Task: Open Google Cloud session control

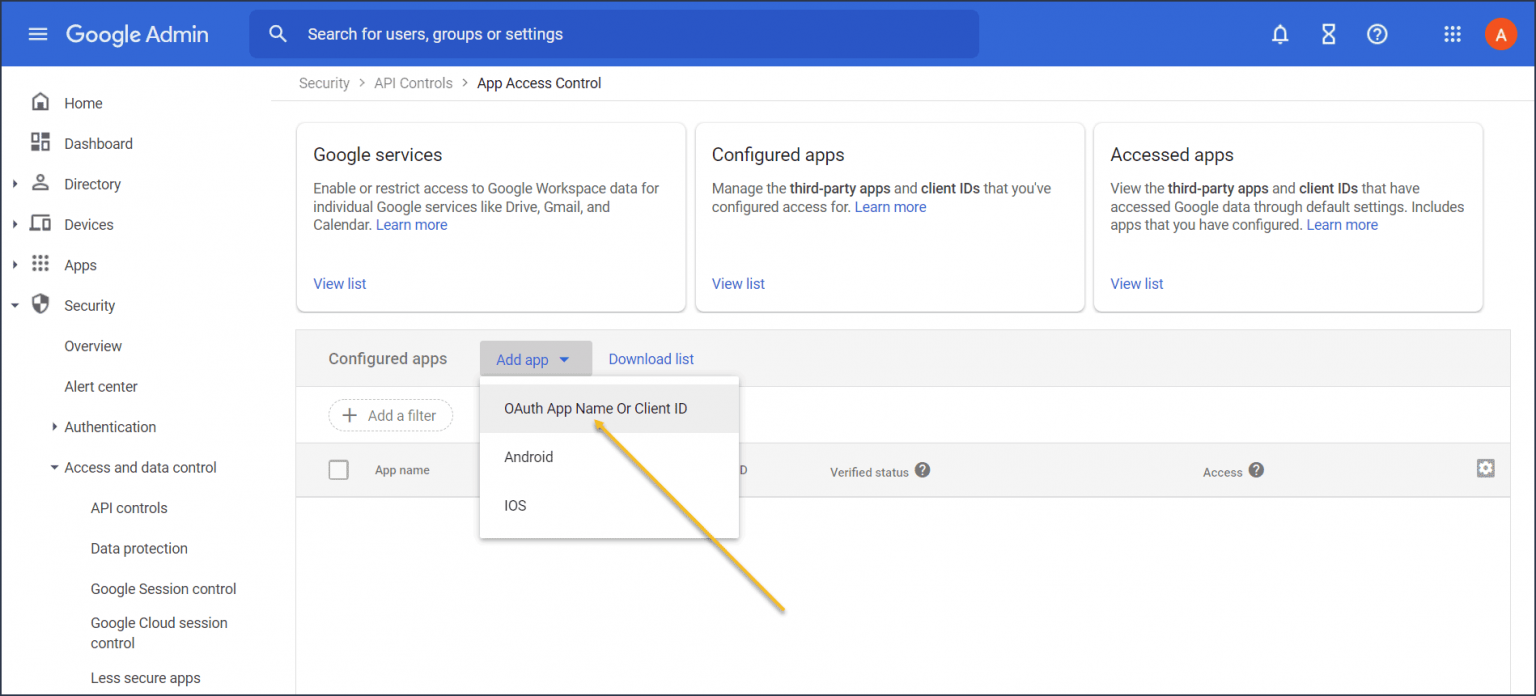Action: tap(159, 633)
